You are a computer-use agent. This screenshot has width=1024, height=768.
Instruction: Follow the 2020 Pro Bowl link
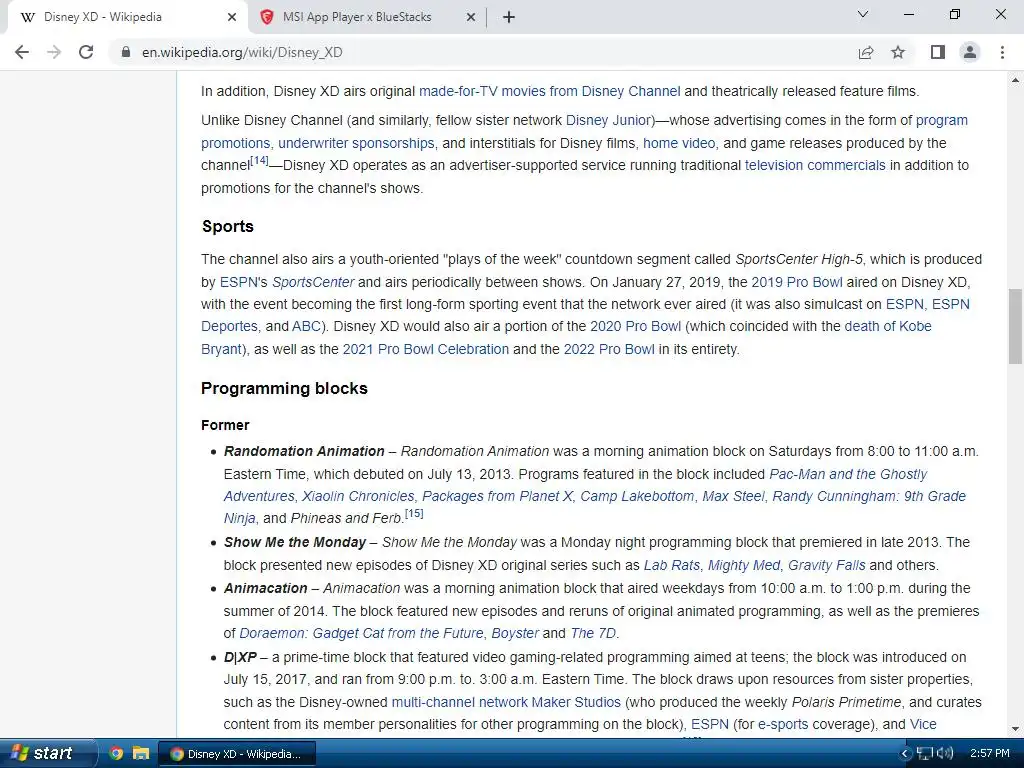(x=635, y=326)
